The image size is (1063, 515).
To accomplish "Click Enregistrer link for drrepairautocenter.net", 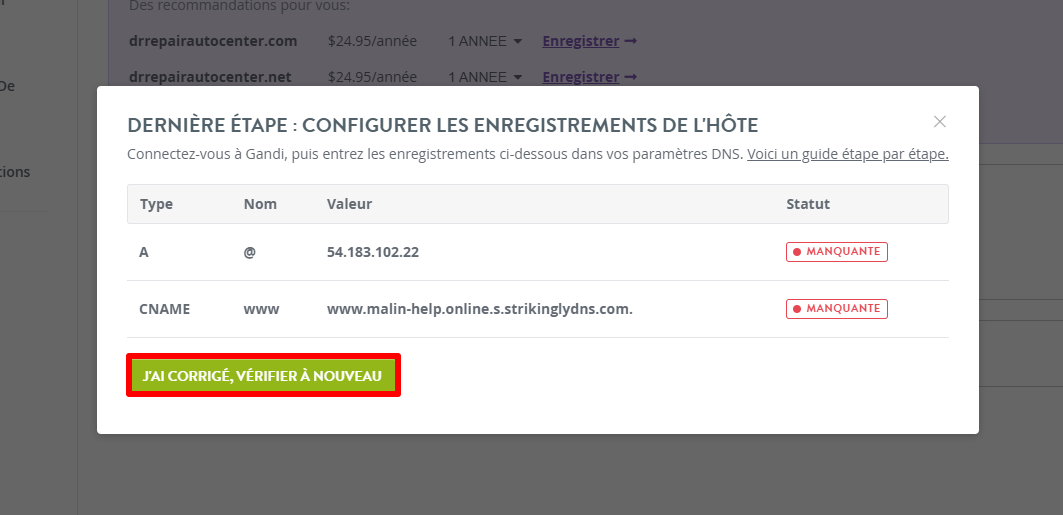I will tap(580, 77).
